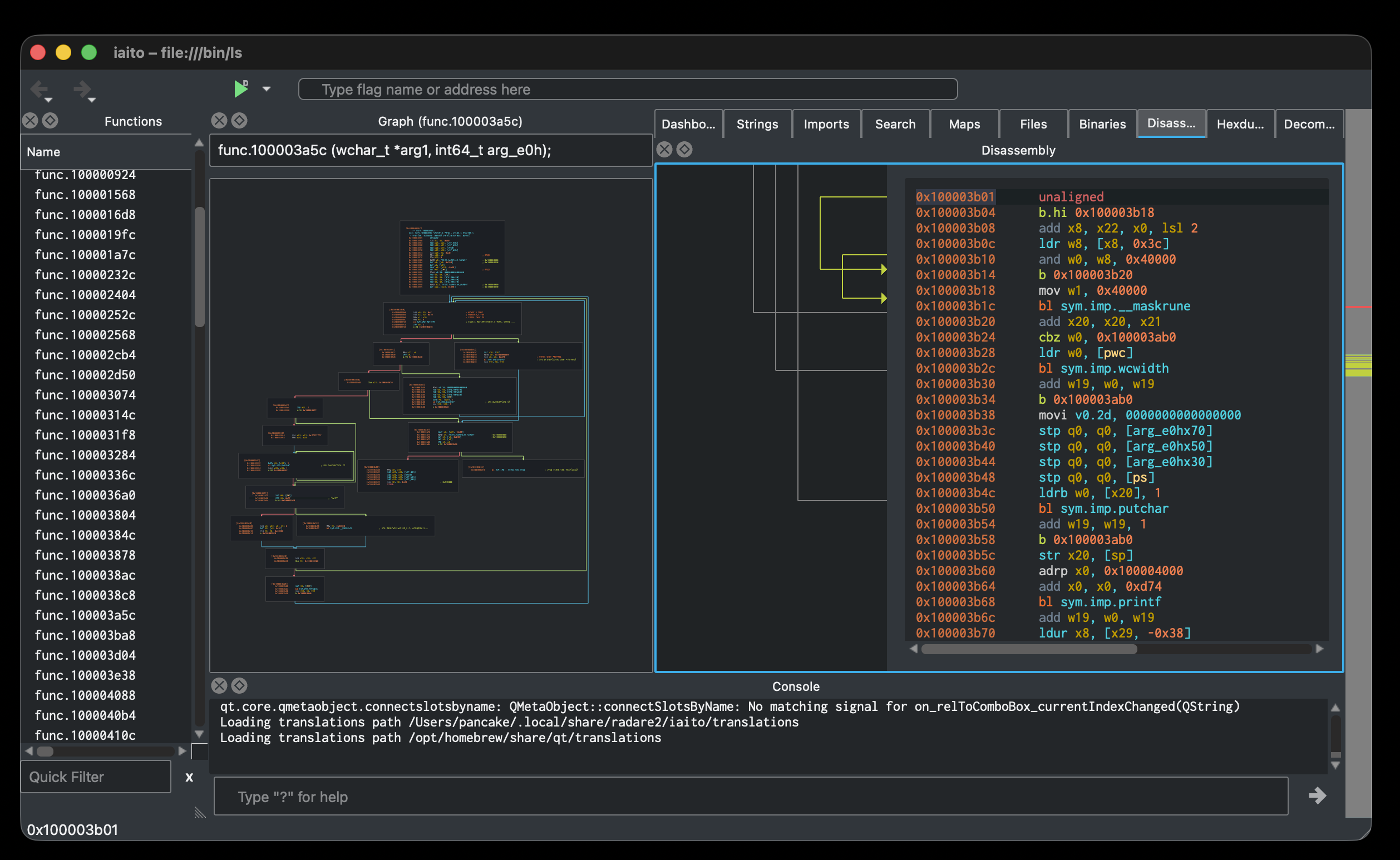Open the Hexdump tab
This screenshot has width=1400, height=860.
pos(1240,124)
